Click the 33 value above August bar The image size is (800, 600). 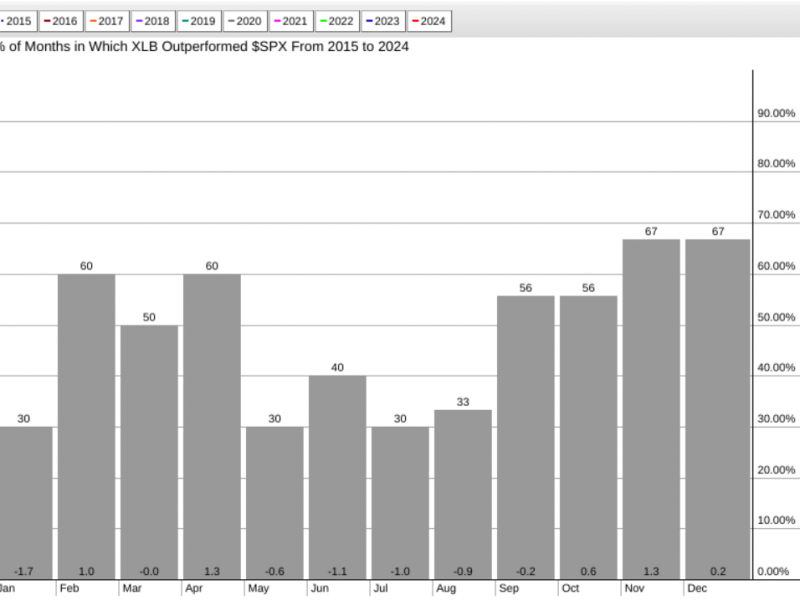(x=463, y=402)
